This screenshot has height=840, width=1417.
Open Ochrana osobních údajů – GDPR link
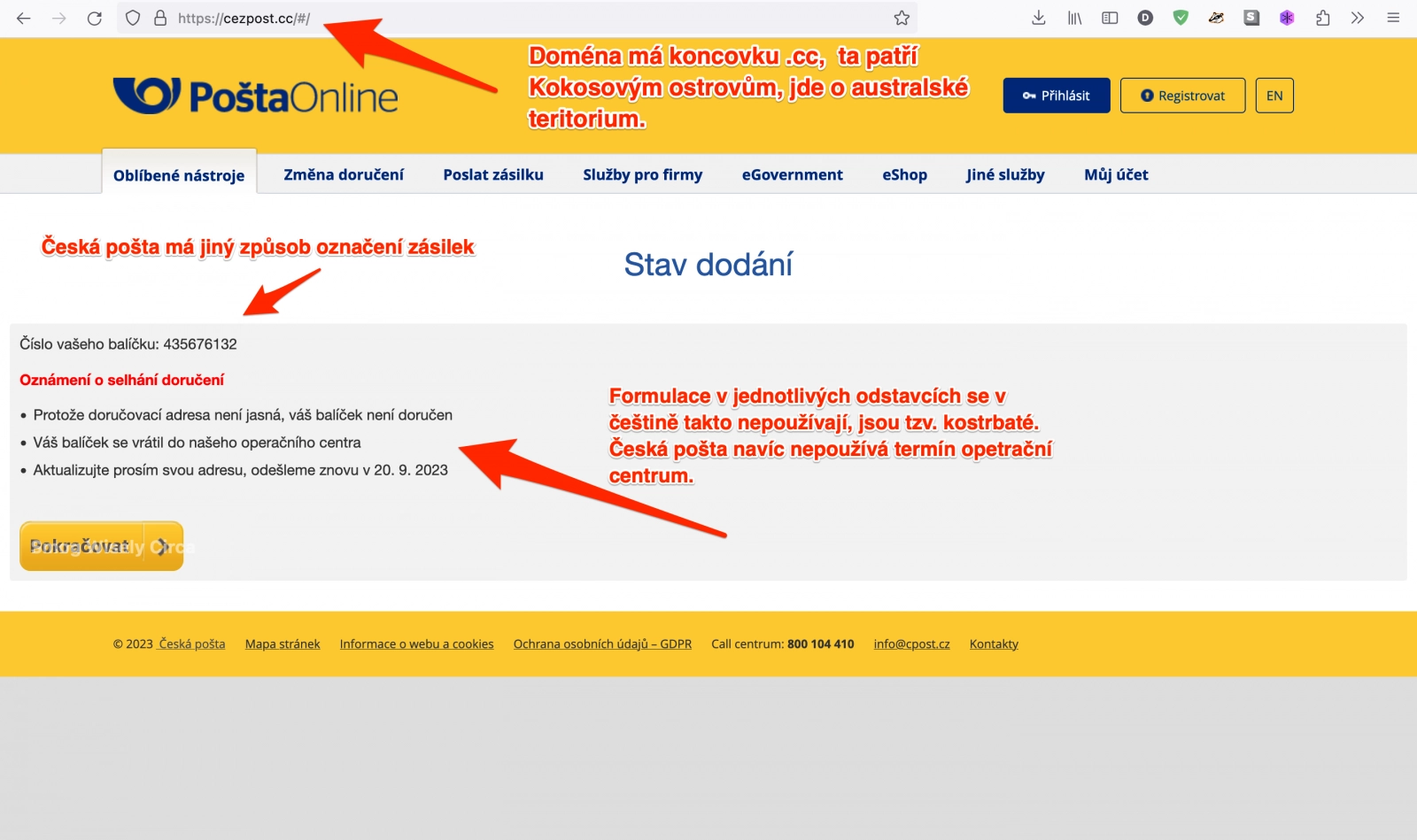coord(602,643)
